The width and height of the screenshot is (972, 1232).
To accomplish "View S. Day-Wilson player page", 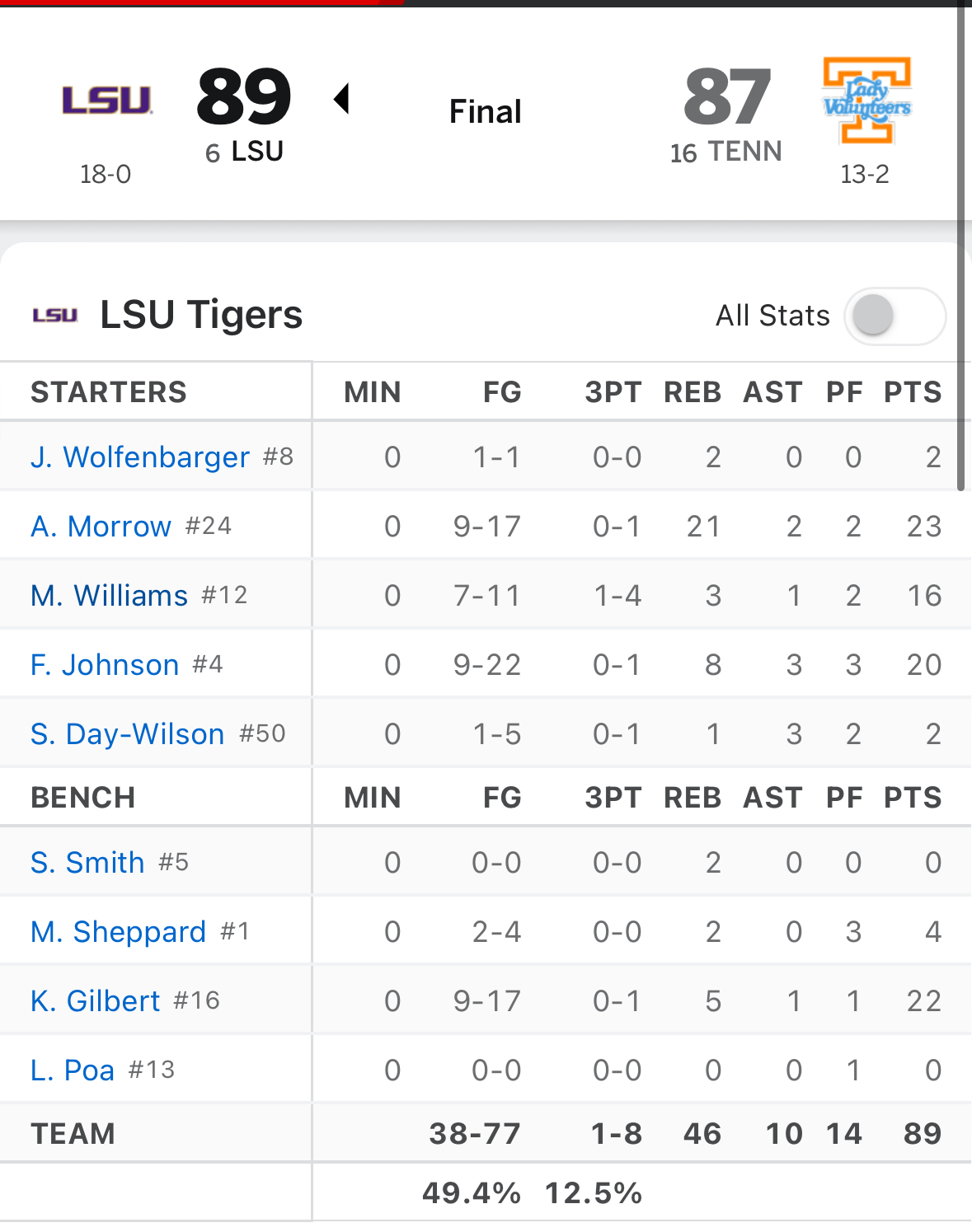I will coord(128,734).
